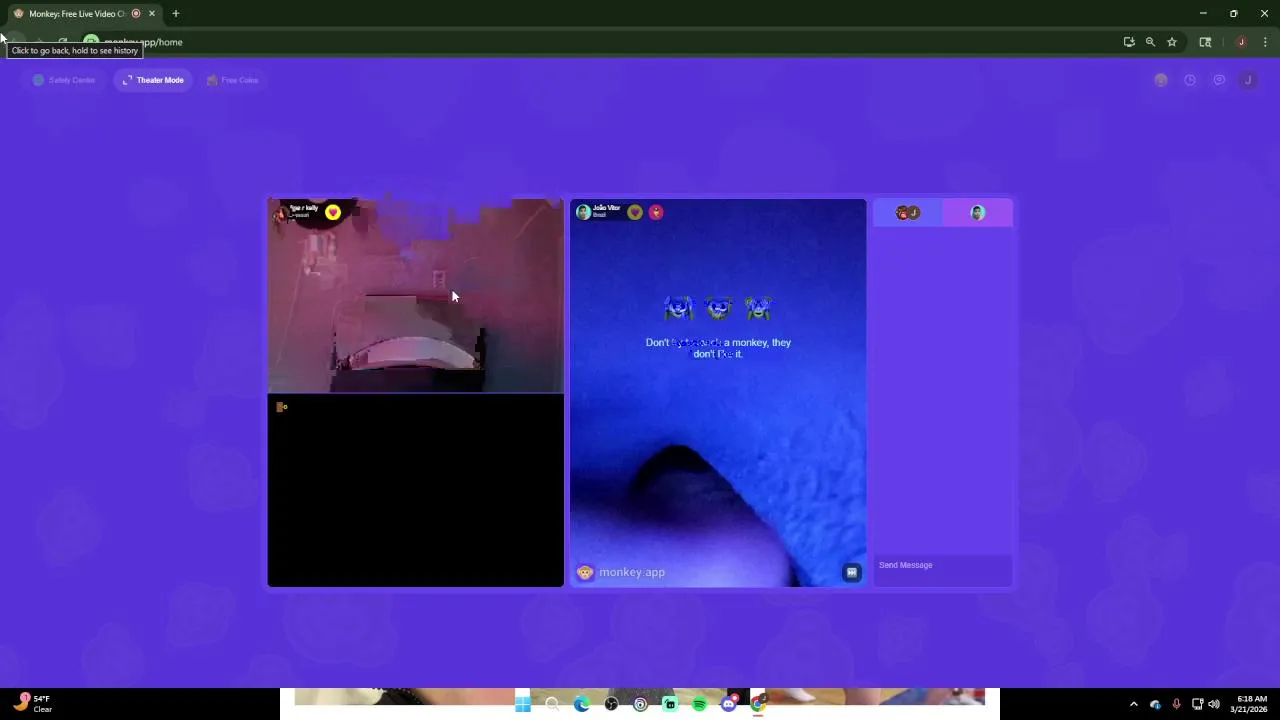Click João Vitor's video feed

point(718,393)
